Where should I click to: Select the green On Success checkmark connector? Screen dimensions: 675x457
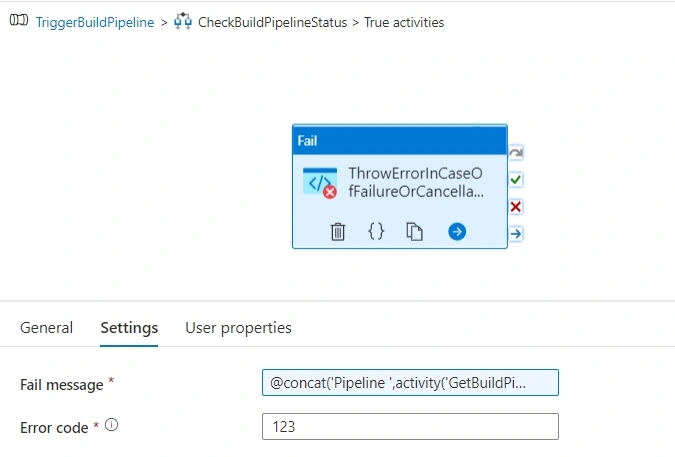click(516, 179)
